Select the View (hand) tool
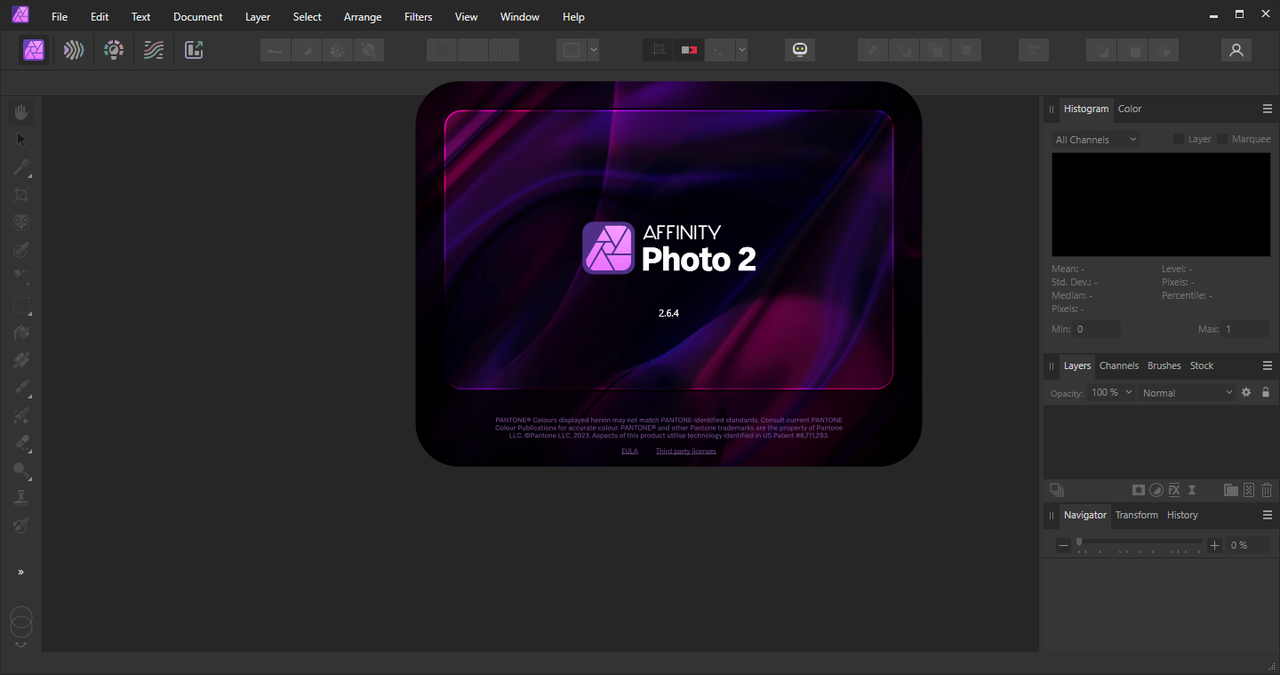1280x675 pixels. tap(21, 112)
